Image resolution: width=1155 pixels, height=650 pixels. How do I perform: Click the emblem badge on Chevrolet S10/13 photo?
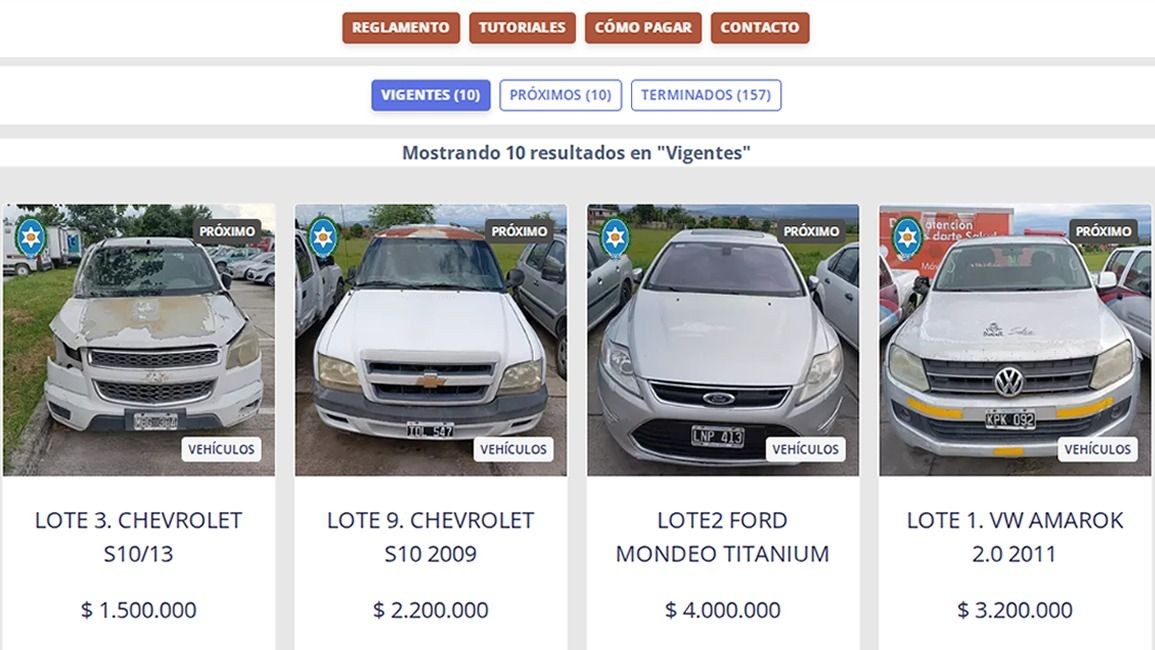pos(31,237)
